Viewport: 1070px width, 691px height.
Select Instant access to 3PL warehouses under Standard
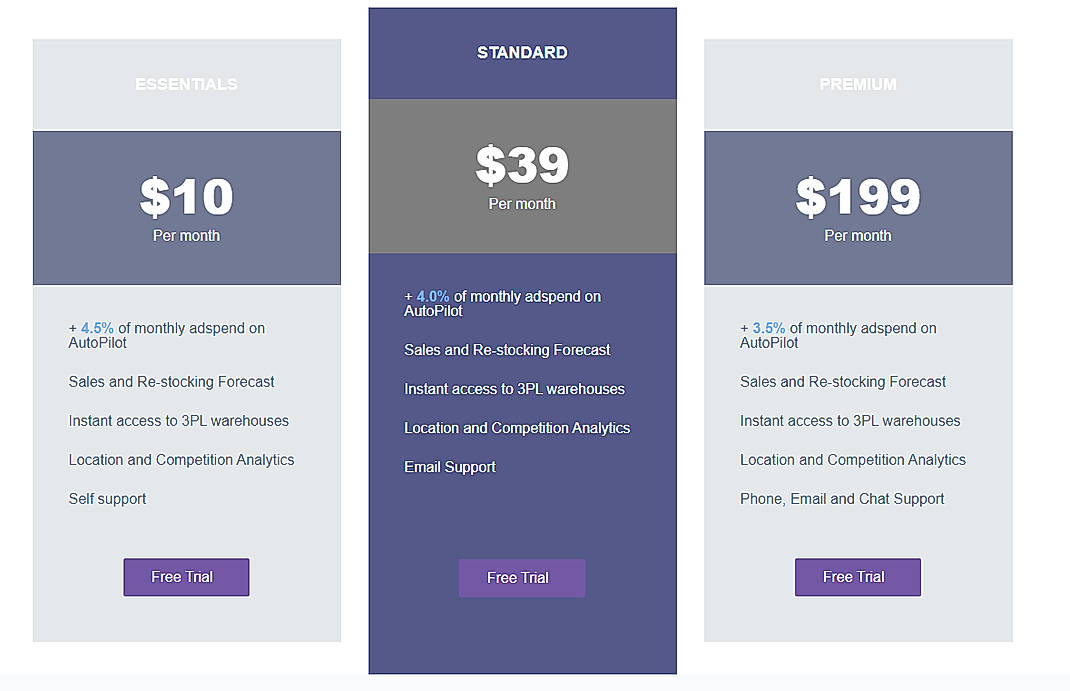[514, 389]
